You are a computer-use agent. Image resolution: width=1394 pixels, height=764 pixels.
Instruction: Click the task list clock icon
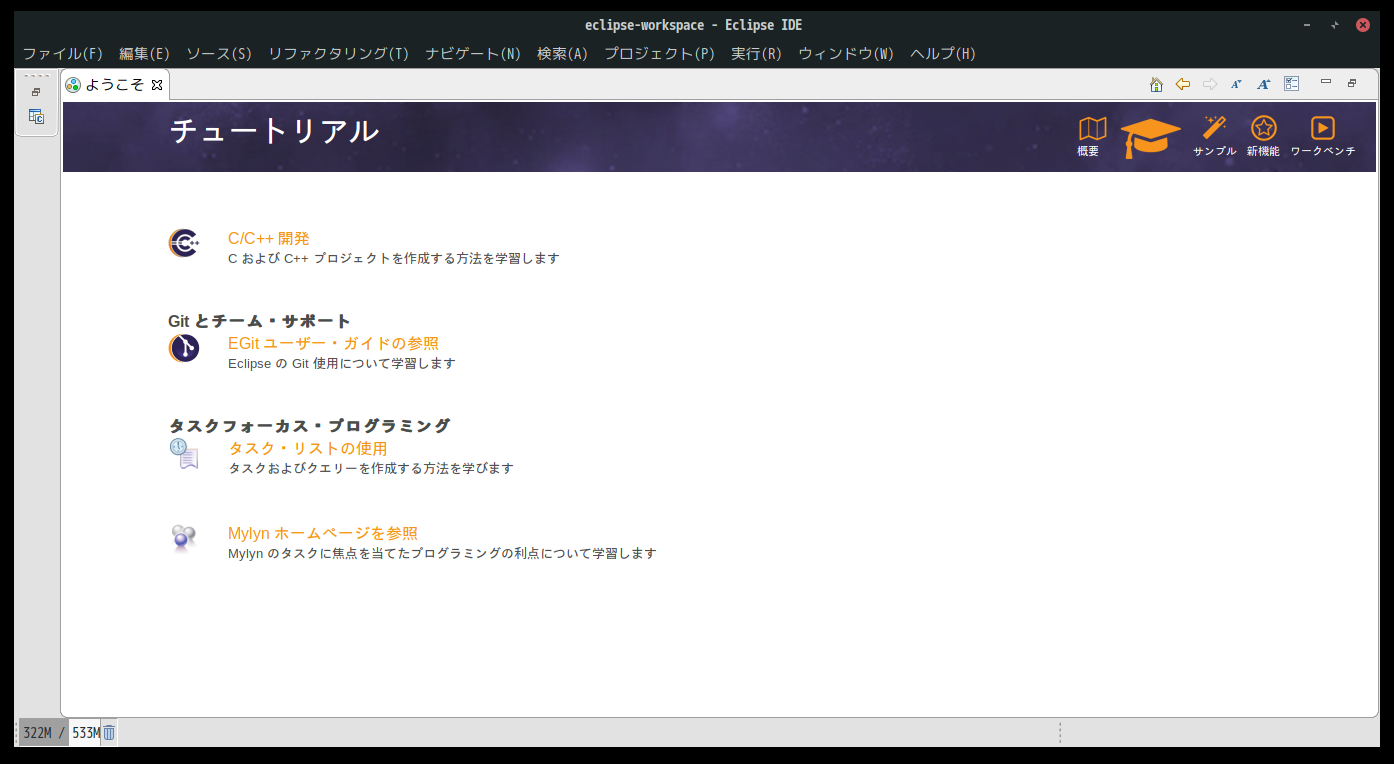(184, 453)
